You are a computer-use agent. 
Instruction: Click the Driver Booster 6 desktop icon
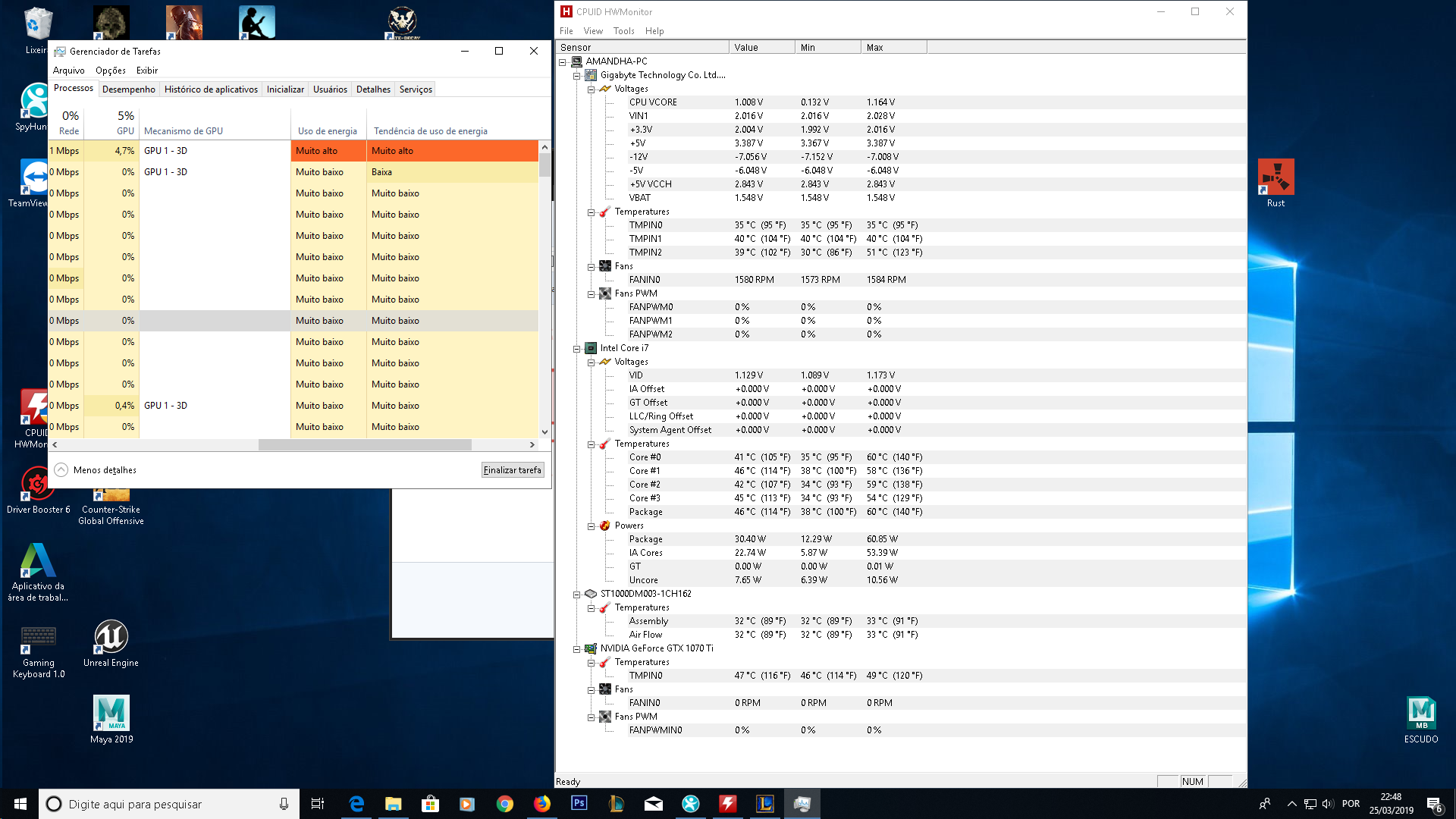pos(37,485)
